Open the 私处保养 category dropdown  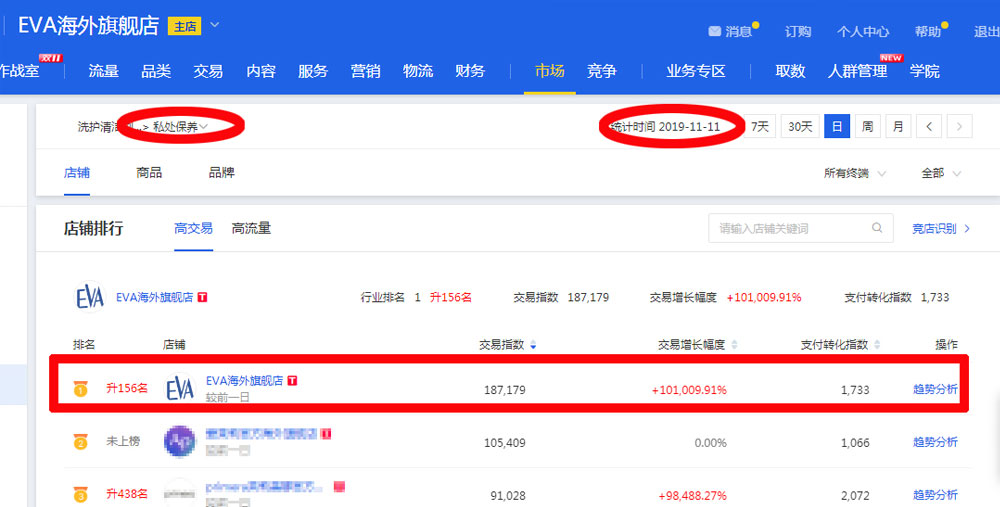[180, 127]
